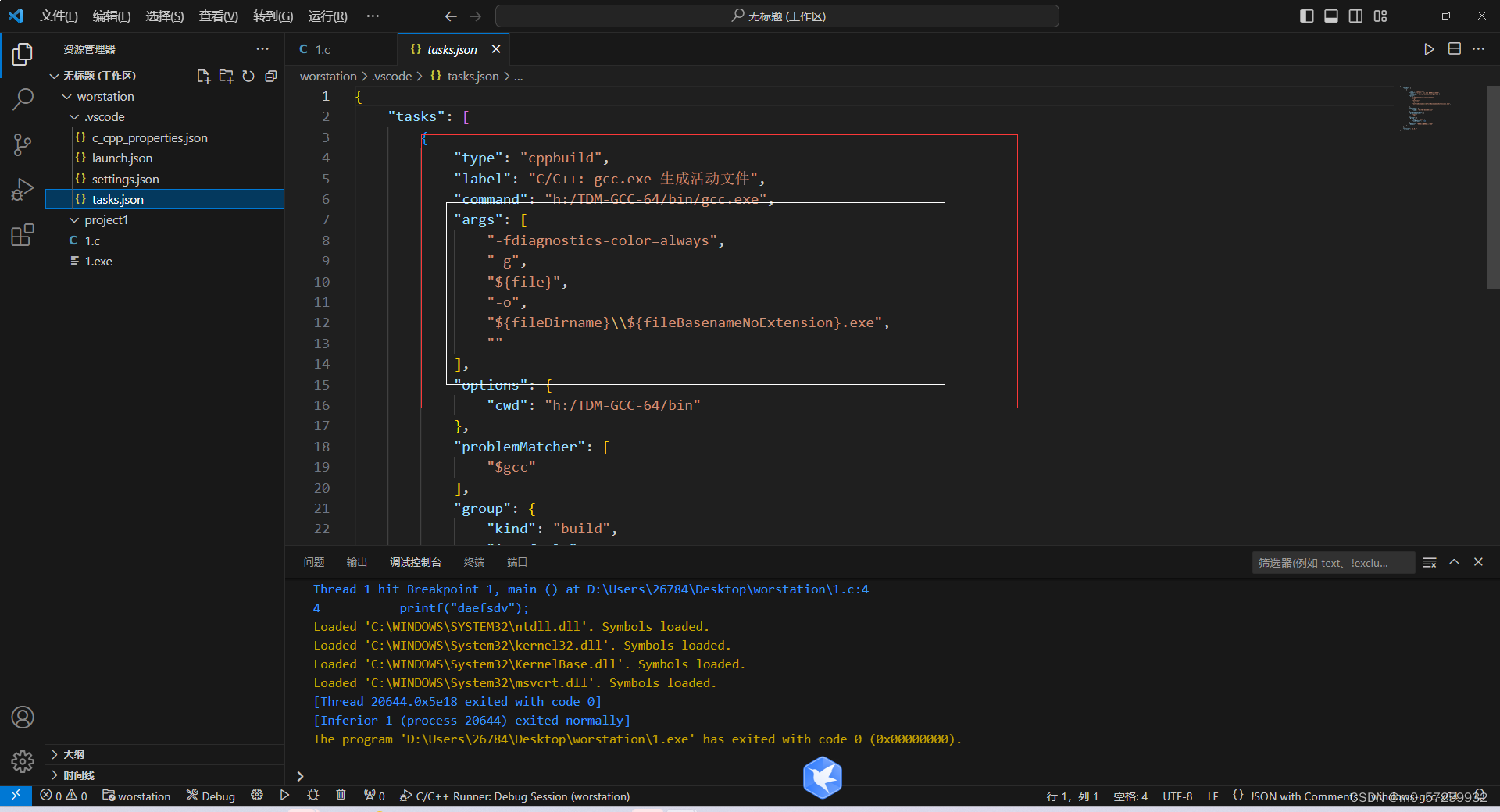1500x812 pixels.
Task: Run the code using the play button
Action: tap(1430, 48)
